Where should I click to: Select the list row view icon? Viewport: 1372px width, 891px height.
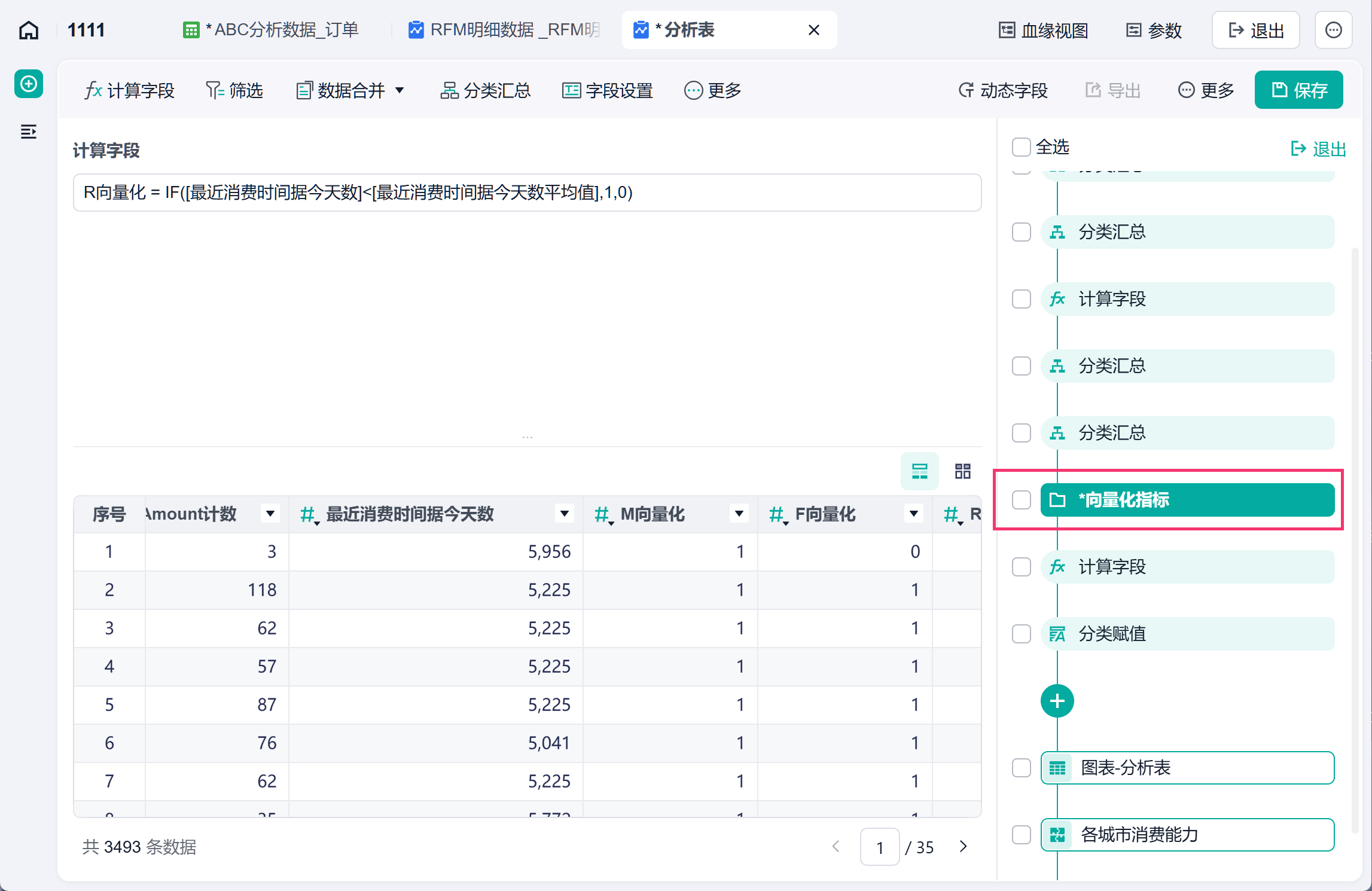click(x=919, y=471)
